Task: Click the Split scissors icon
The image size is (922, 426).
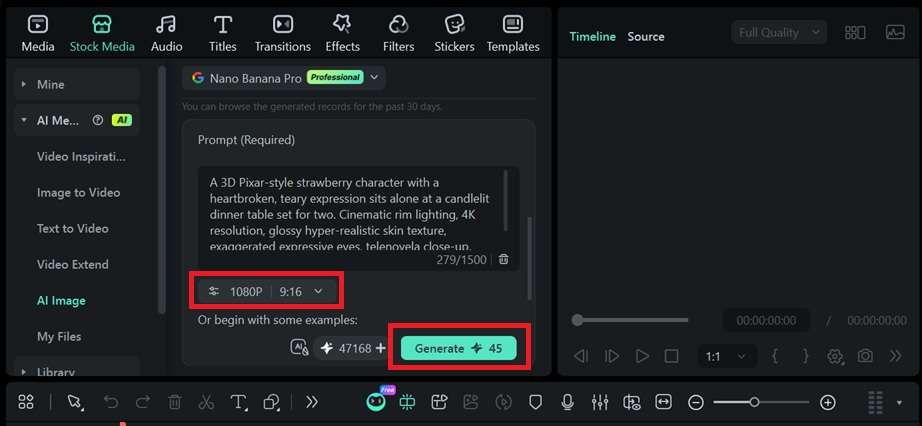Action: 206,402
